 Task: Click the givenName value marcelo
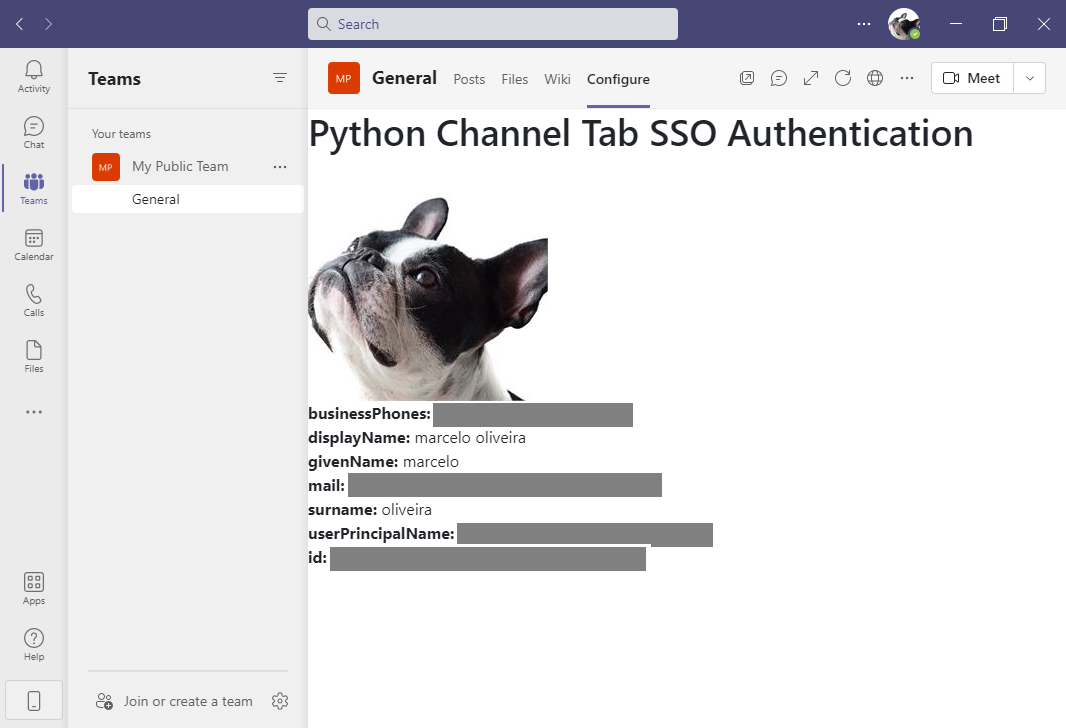430,462
